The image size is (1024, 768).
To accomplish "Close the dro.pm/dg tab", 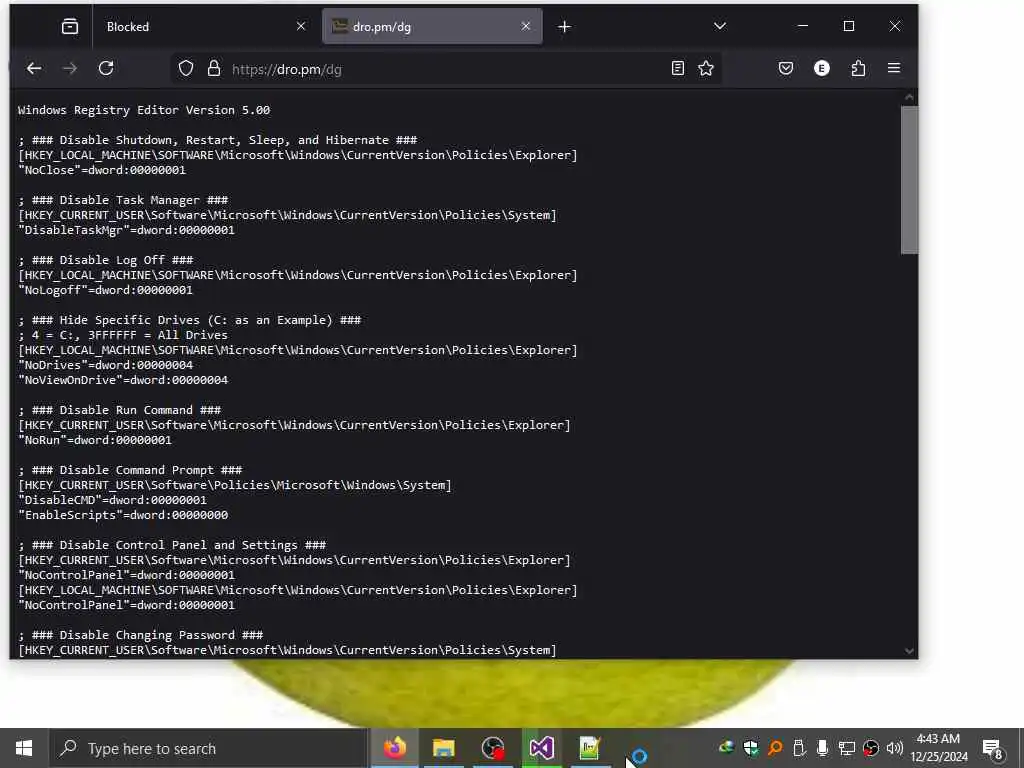I will point(526,27).
